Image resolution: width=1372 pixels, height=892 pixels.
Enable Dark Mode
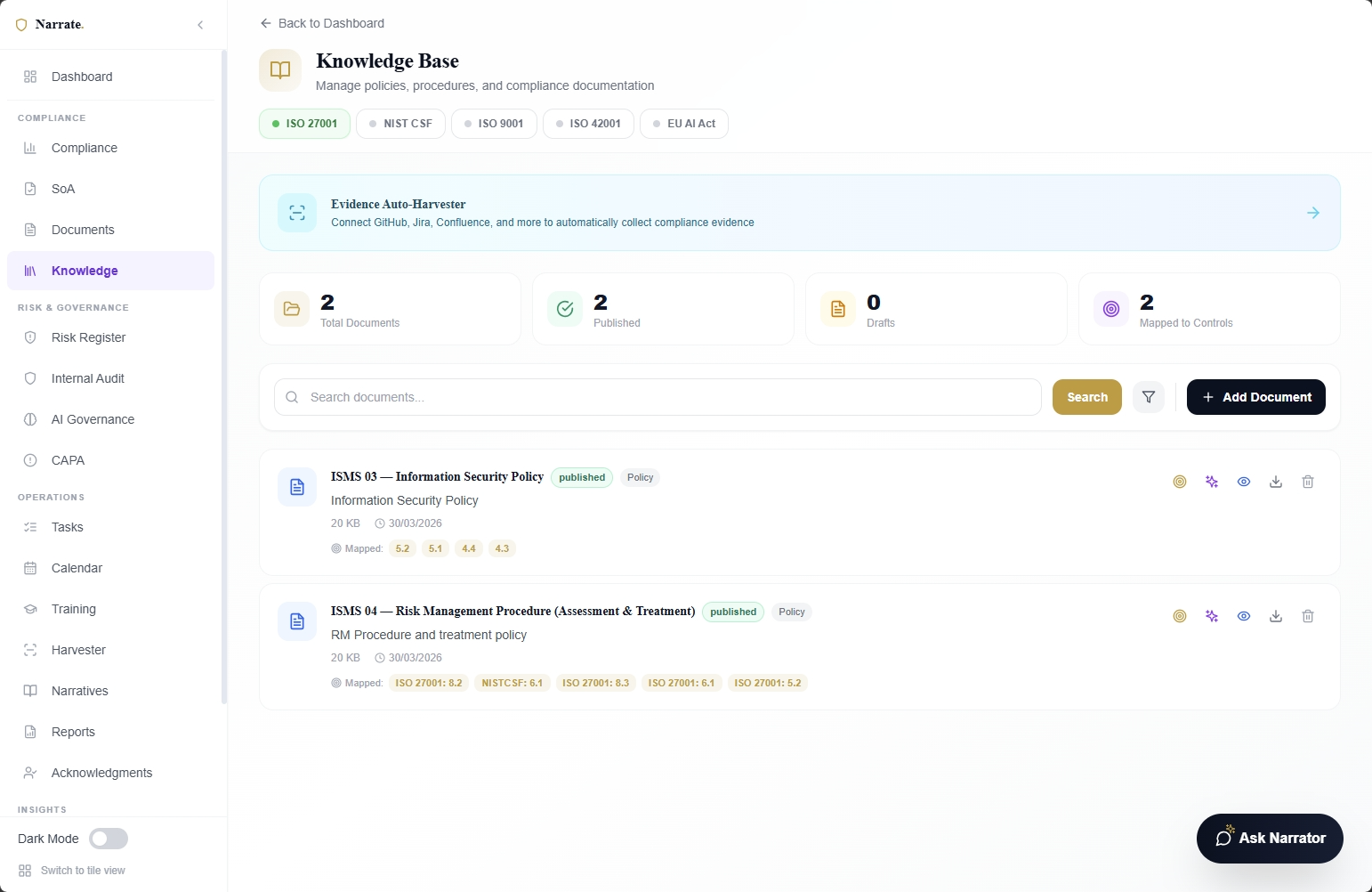[109, 839]
